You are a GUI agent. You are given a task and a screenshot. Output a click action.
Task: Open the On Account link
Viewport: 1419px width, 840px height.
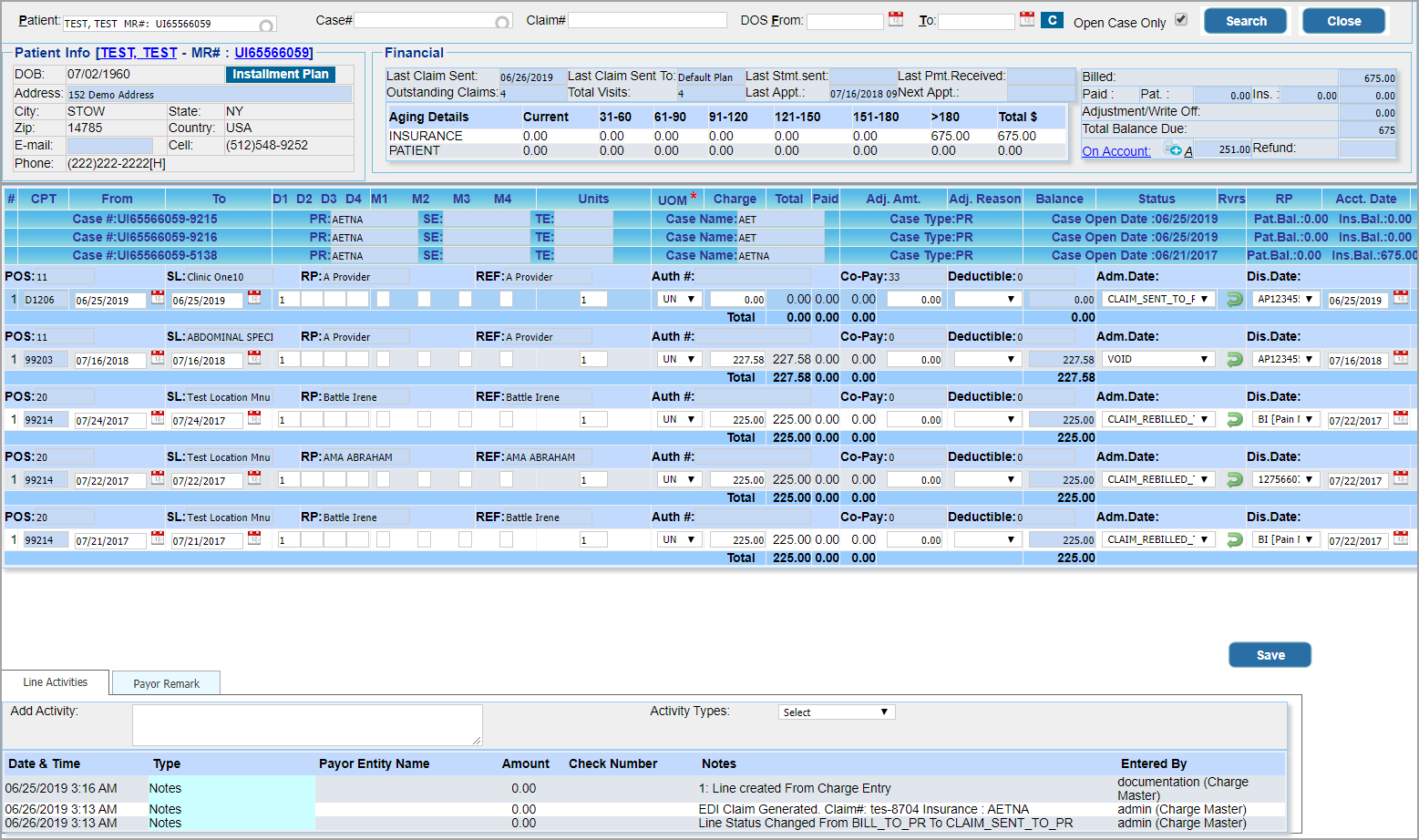coord(1116,151)
